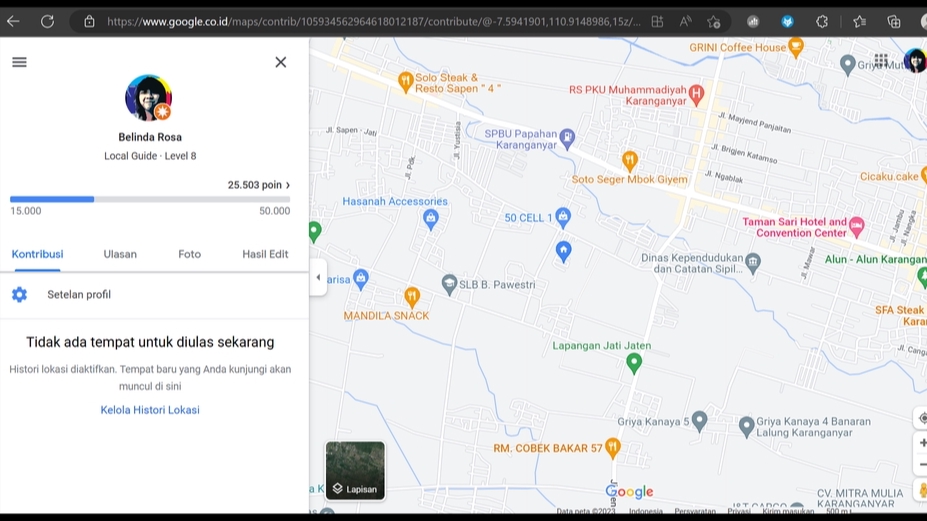Click Belinda Rosa profile avatar

[x=148, y=98]
